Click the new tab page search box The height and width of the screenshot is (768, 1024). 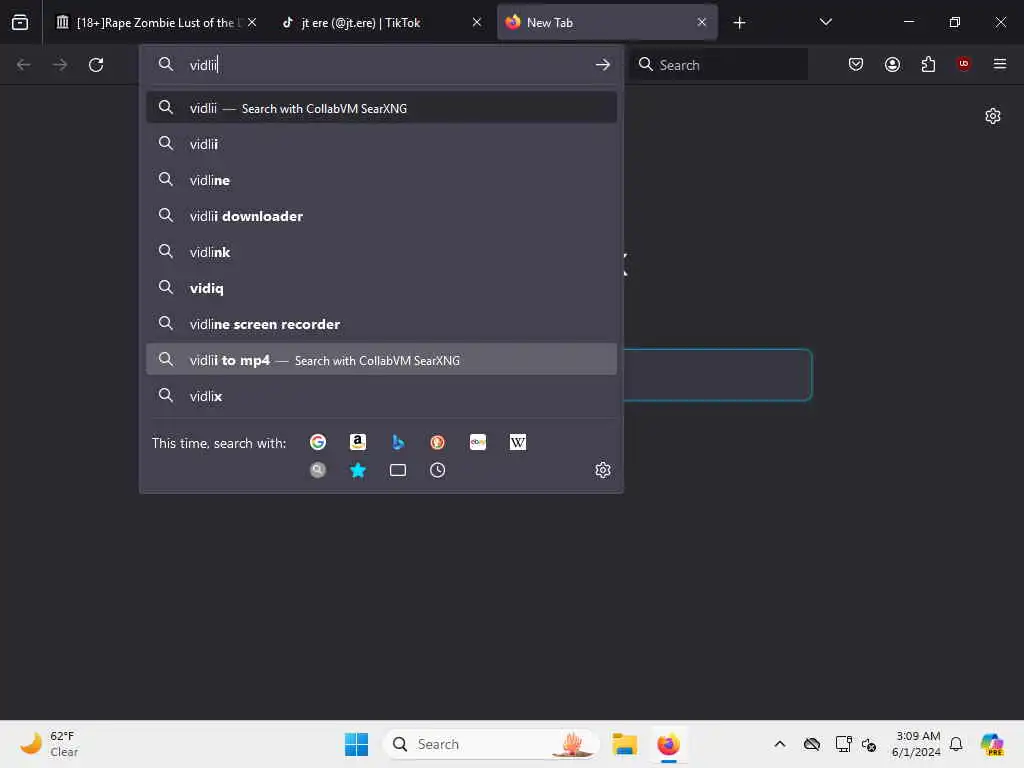pyautogui.click(x=718, y=375)
